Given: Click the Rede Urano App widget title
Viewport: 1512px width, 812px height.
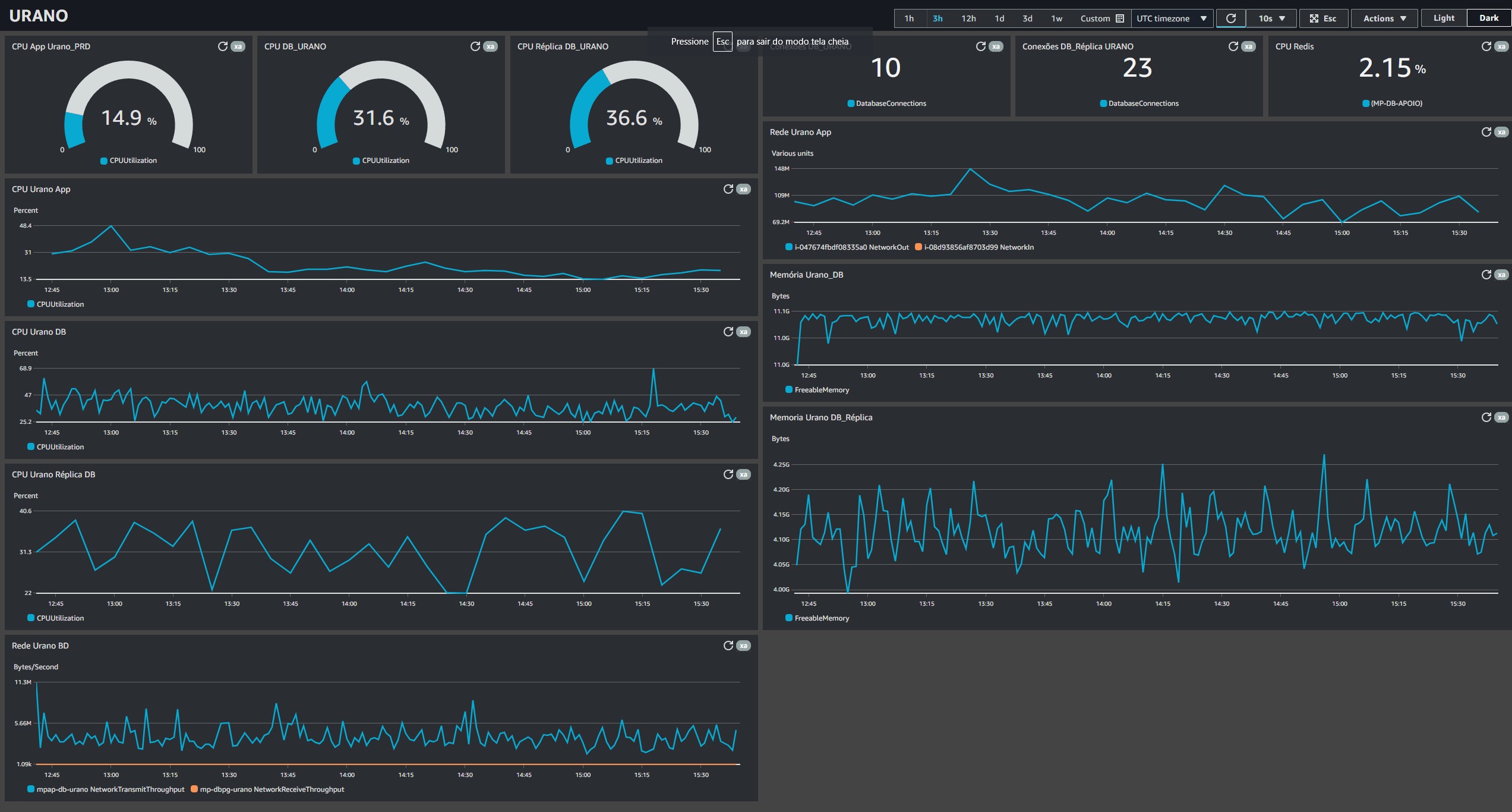Looking at the screenshot, I should point(800,132).
